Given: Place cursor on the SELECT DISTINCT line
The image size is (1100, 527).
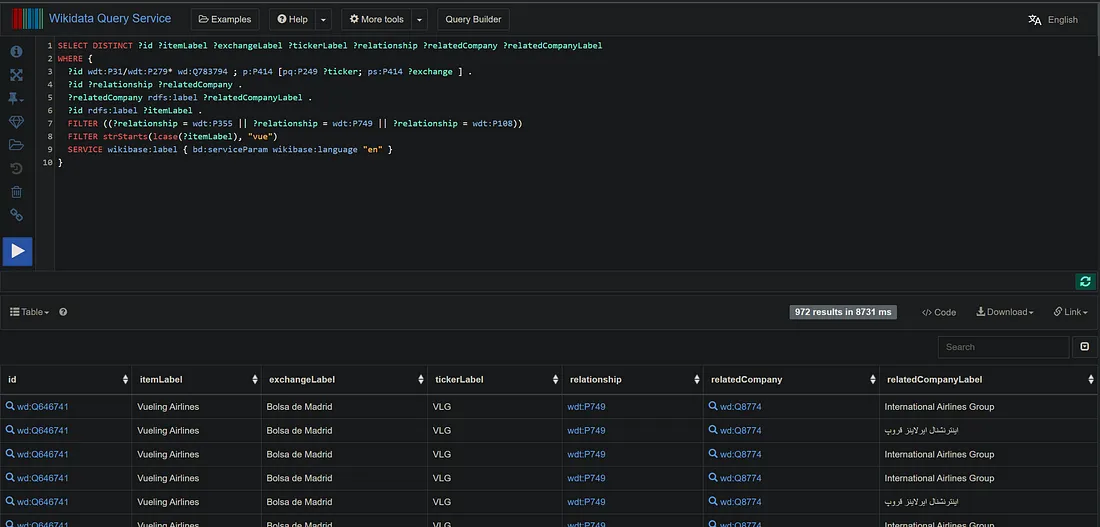Looking at the screenshot, I should click(x=330, y=46).
